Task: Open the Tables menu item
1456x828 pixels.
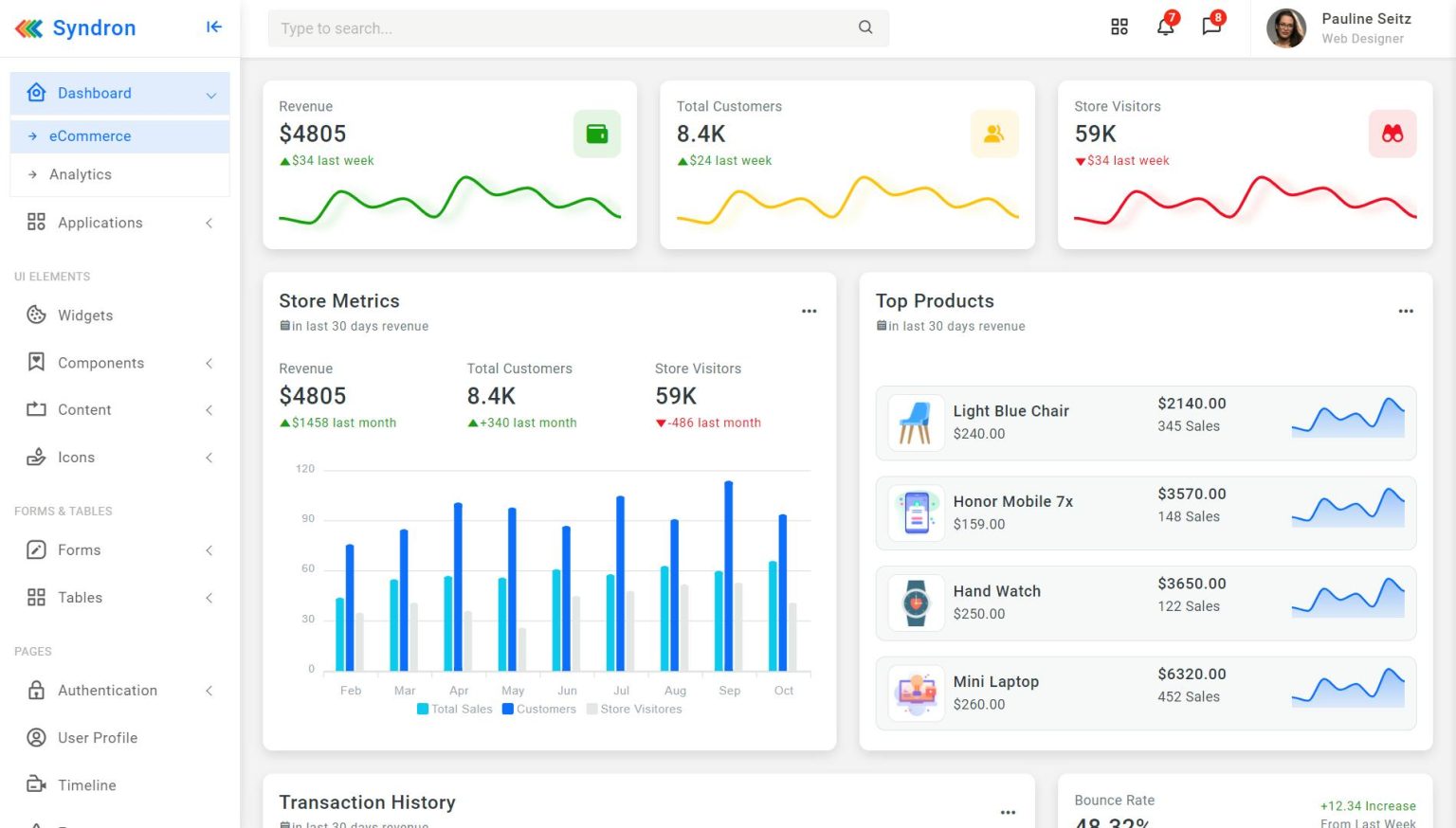Action: (x=80, y=597)
